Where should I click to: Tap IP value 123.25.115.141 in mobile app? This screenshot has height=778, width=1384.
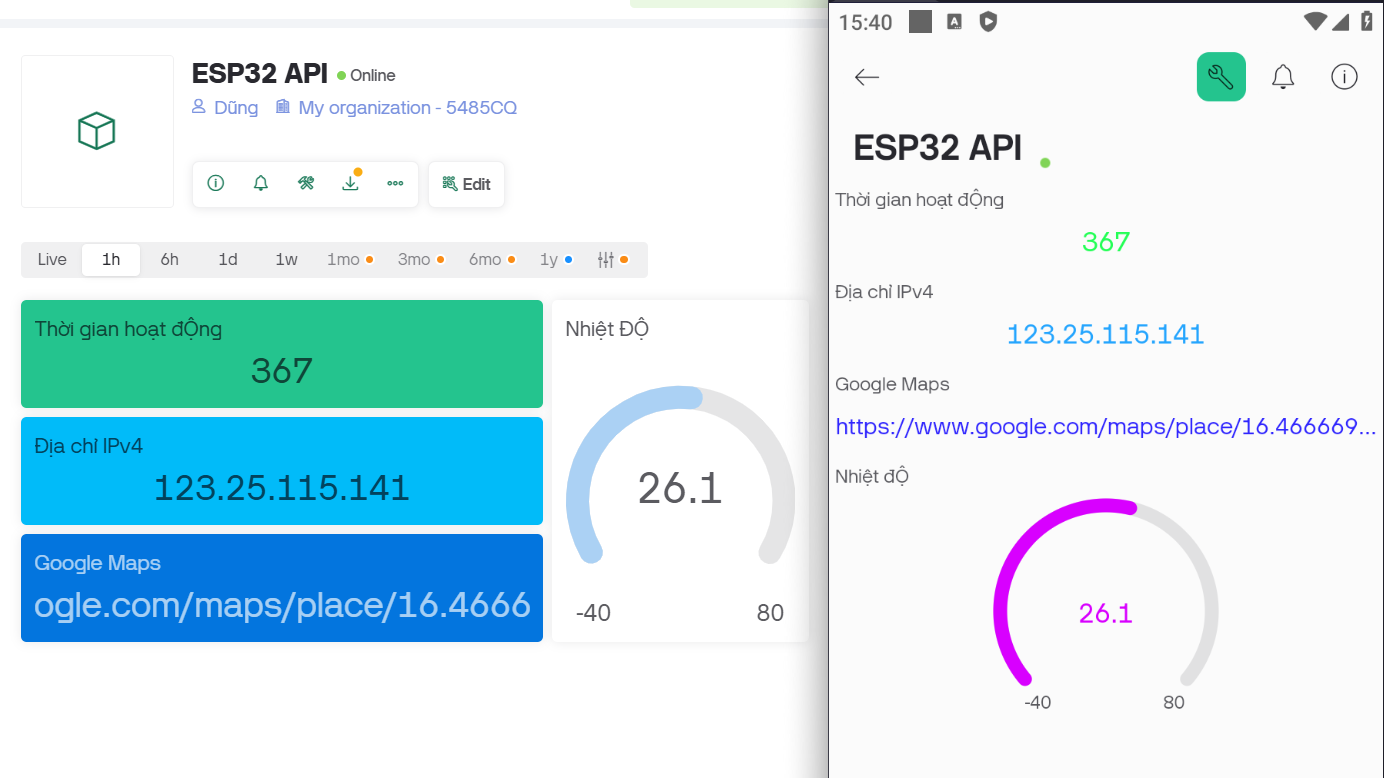pos(1106,334)
